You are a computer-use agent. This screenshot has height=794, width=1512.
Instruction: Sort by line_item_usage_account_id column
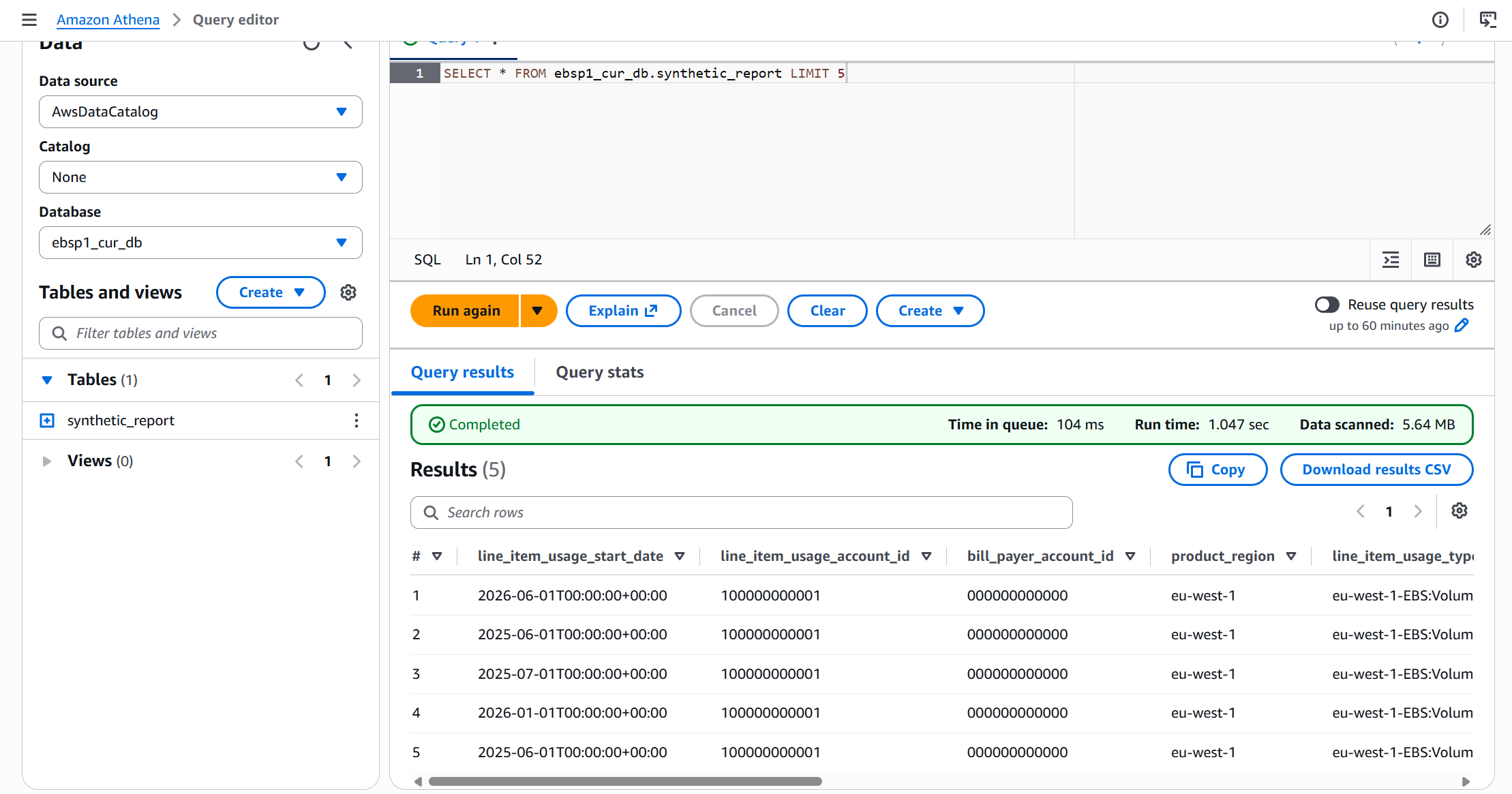926,556
